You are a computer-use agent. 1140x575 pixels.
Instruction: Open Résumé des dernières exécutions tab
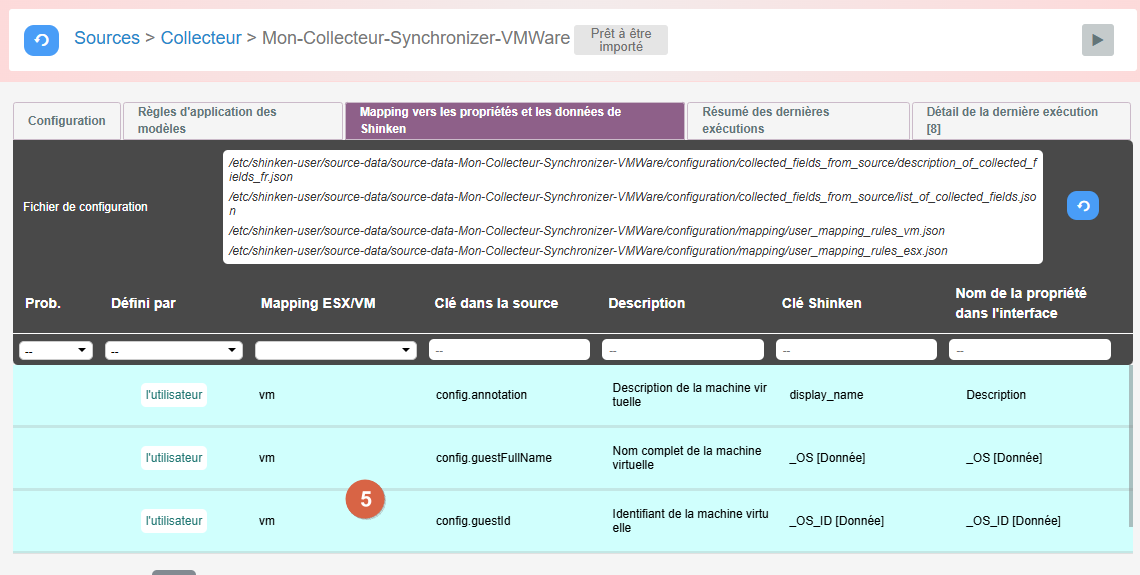(797, 121)
